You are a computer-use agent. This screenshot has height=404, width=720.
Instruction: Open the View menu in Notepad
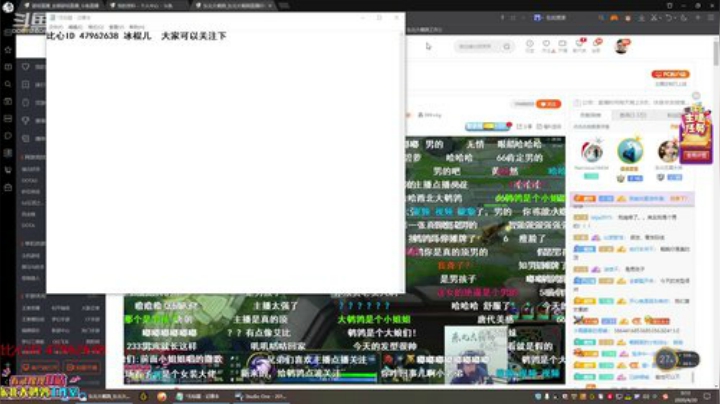116,27
